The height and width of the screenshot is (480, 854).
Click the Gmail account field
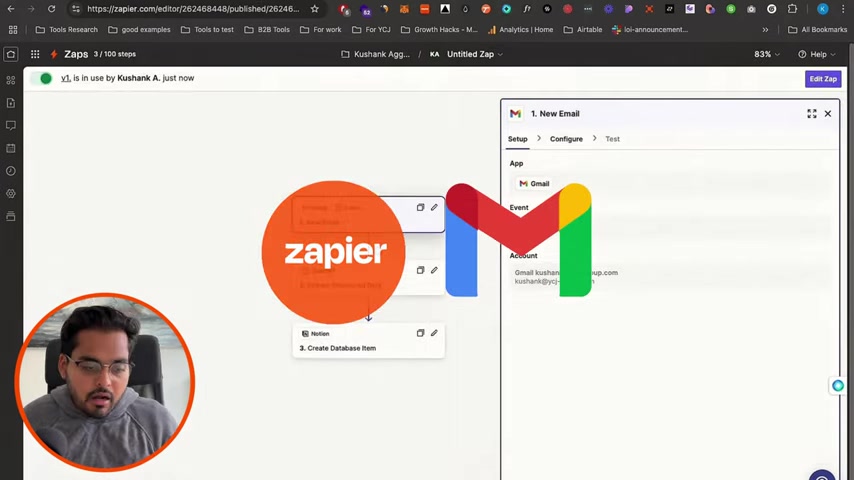[671, 277]
